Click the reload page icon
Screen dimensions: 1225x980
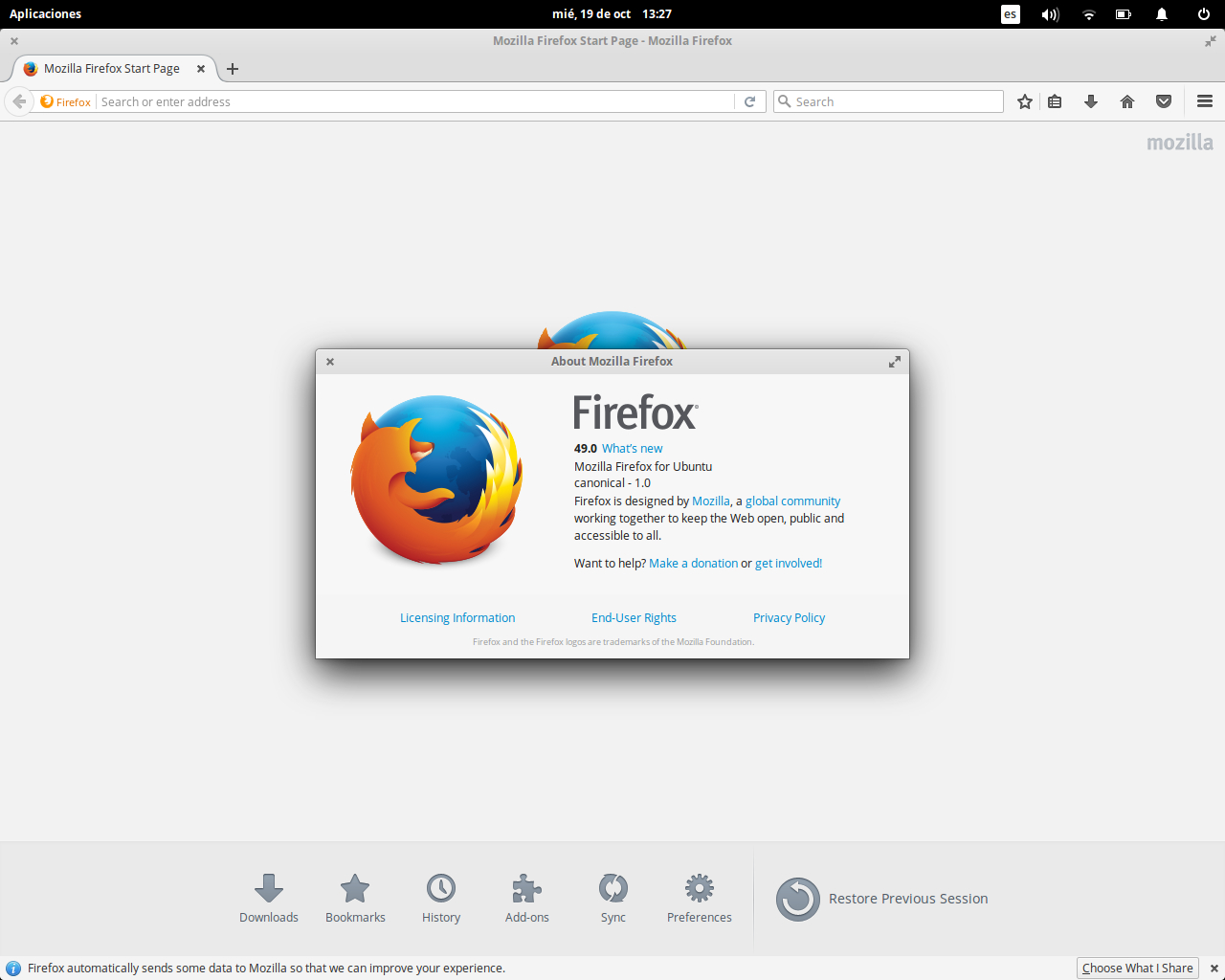pos(750,101)
